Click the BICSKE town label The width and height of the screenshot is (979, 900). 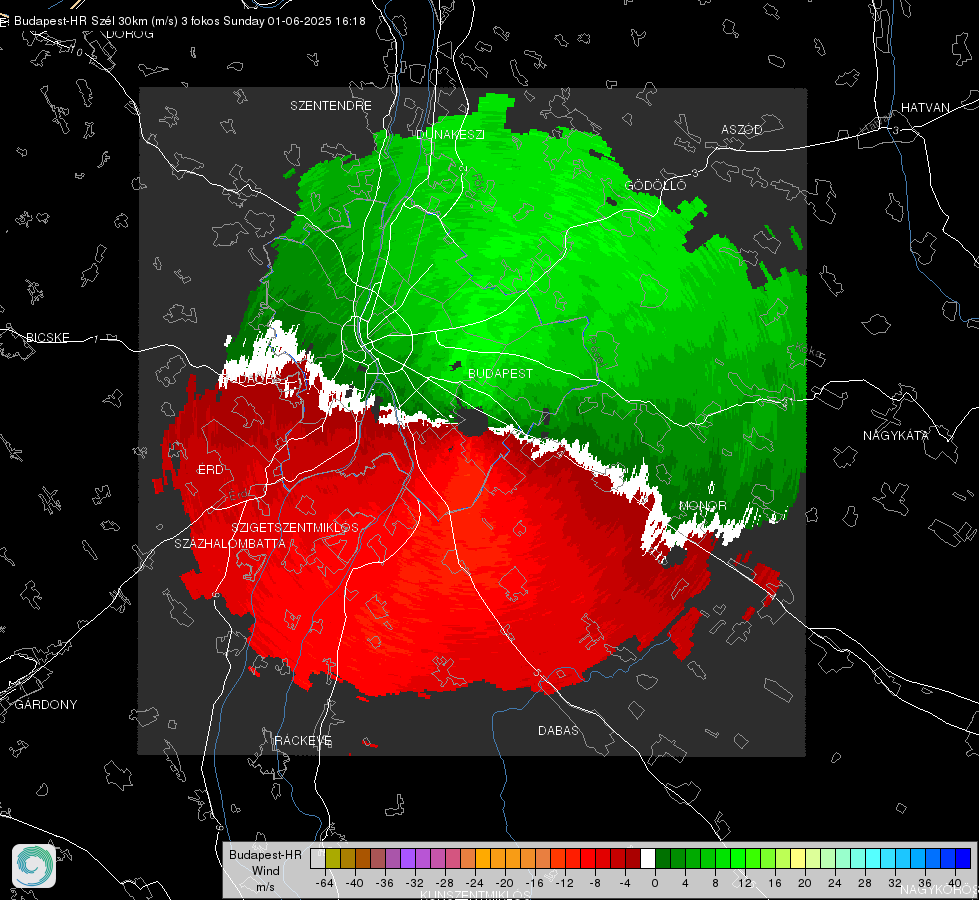point(47,337)
